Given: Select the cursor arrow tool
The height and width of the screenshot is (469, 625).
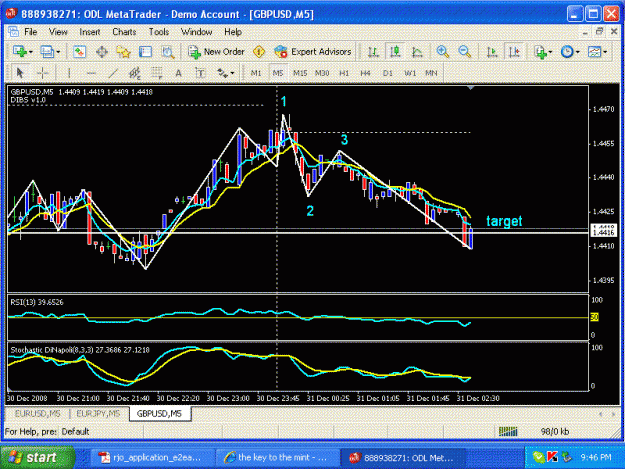Looking at the screenshot, I should 20,73.
